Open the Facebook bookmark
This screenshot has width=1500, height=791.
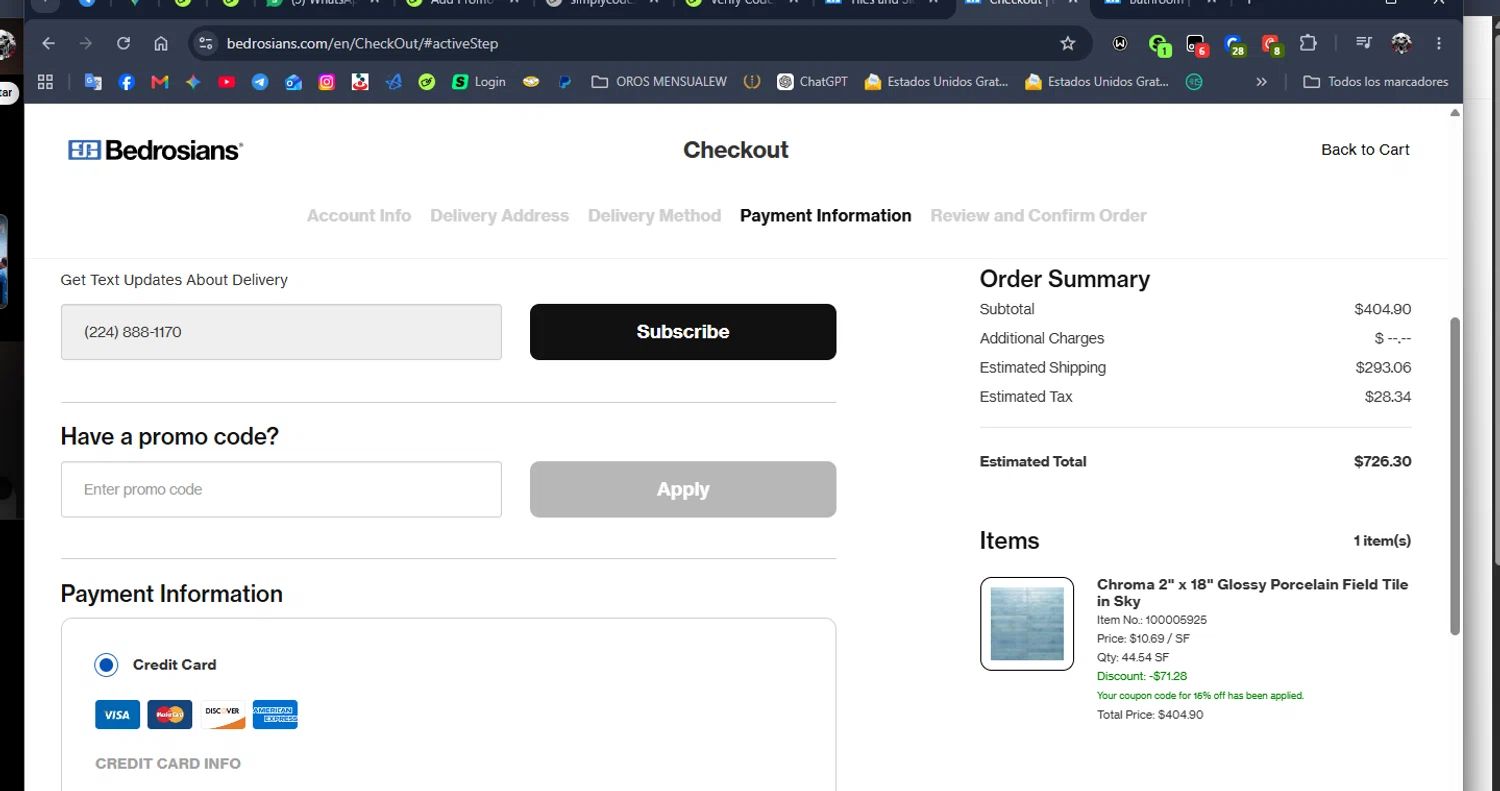(126, 82)
